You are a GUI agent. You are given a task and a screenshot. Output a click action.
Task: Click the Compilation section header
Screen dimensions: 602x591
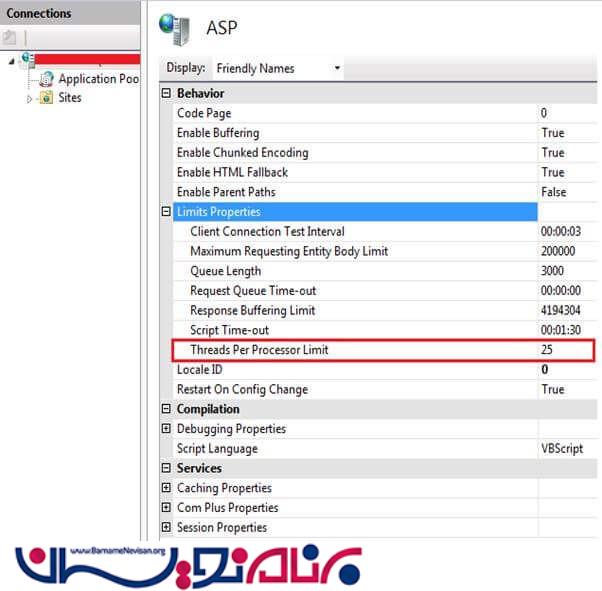click(x=208, y=409)
